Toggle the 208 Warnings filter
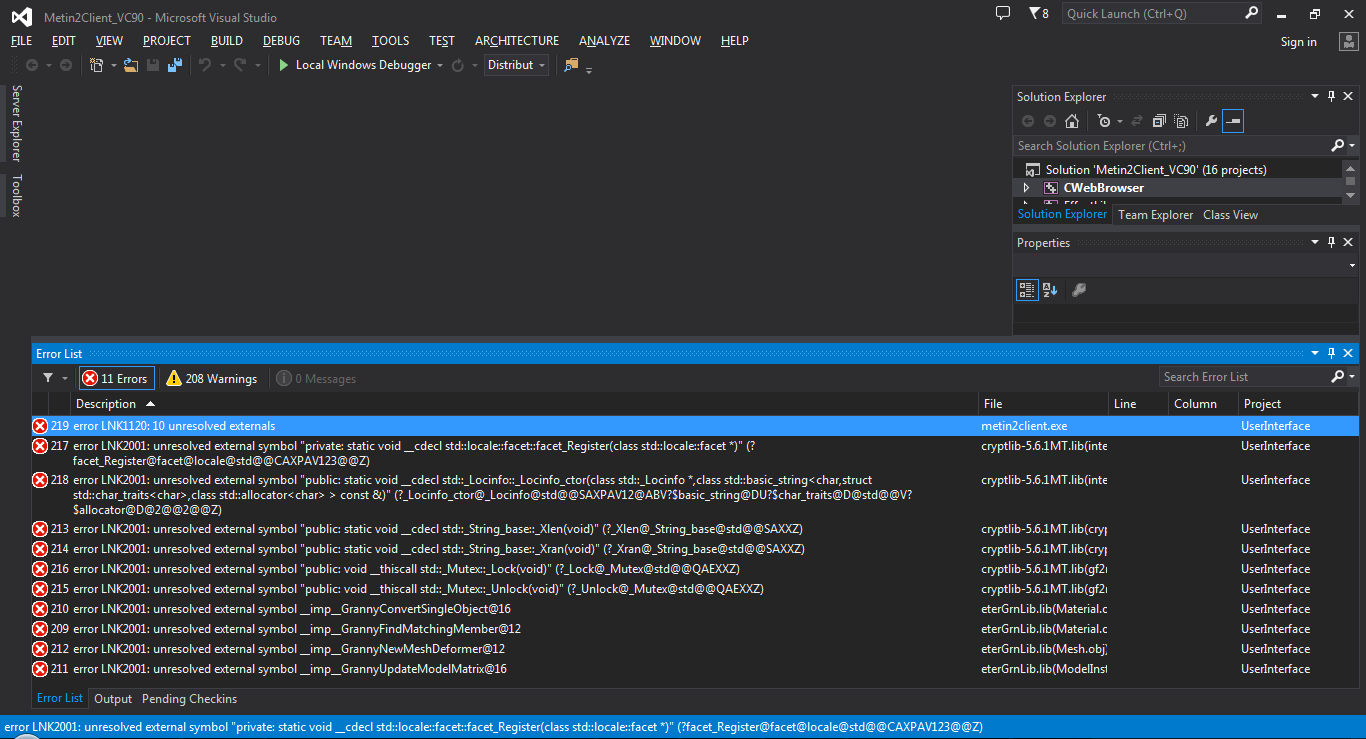This screenshot has height=739, width=1366. tap(212, 378)
